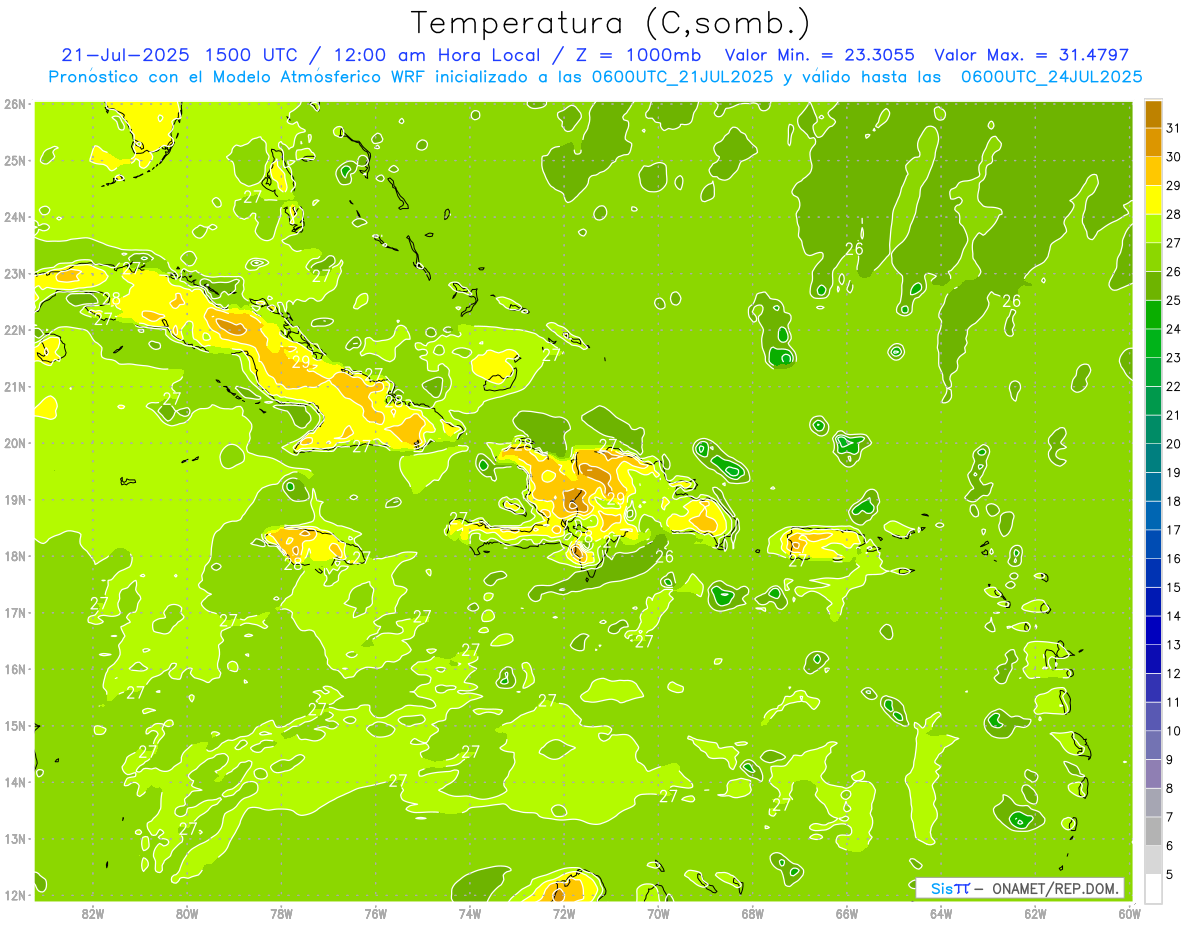Click legend value 30

[1173, 157]
